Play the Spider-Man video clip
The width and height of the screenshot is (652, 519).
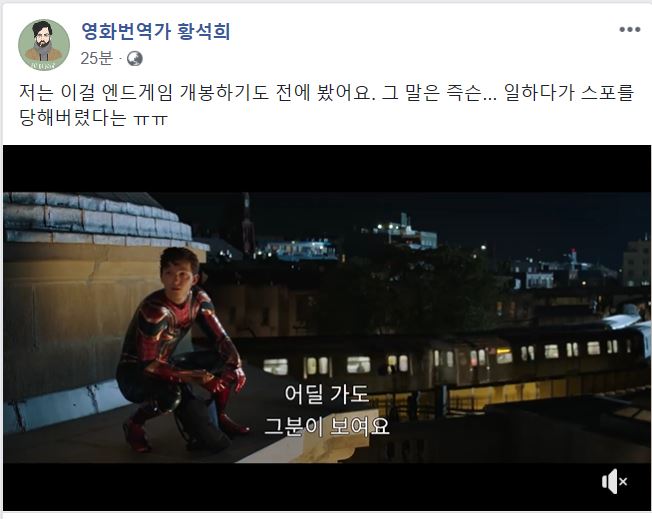click(327, 328)
